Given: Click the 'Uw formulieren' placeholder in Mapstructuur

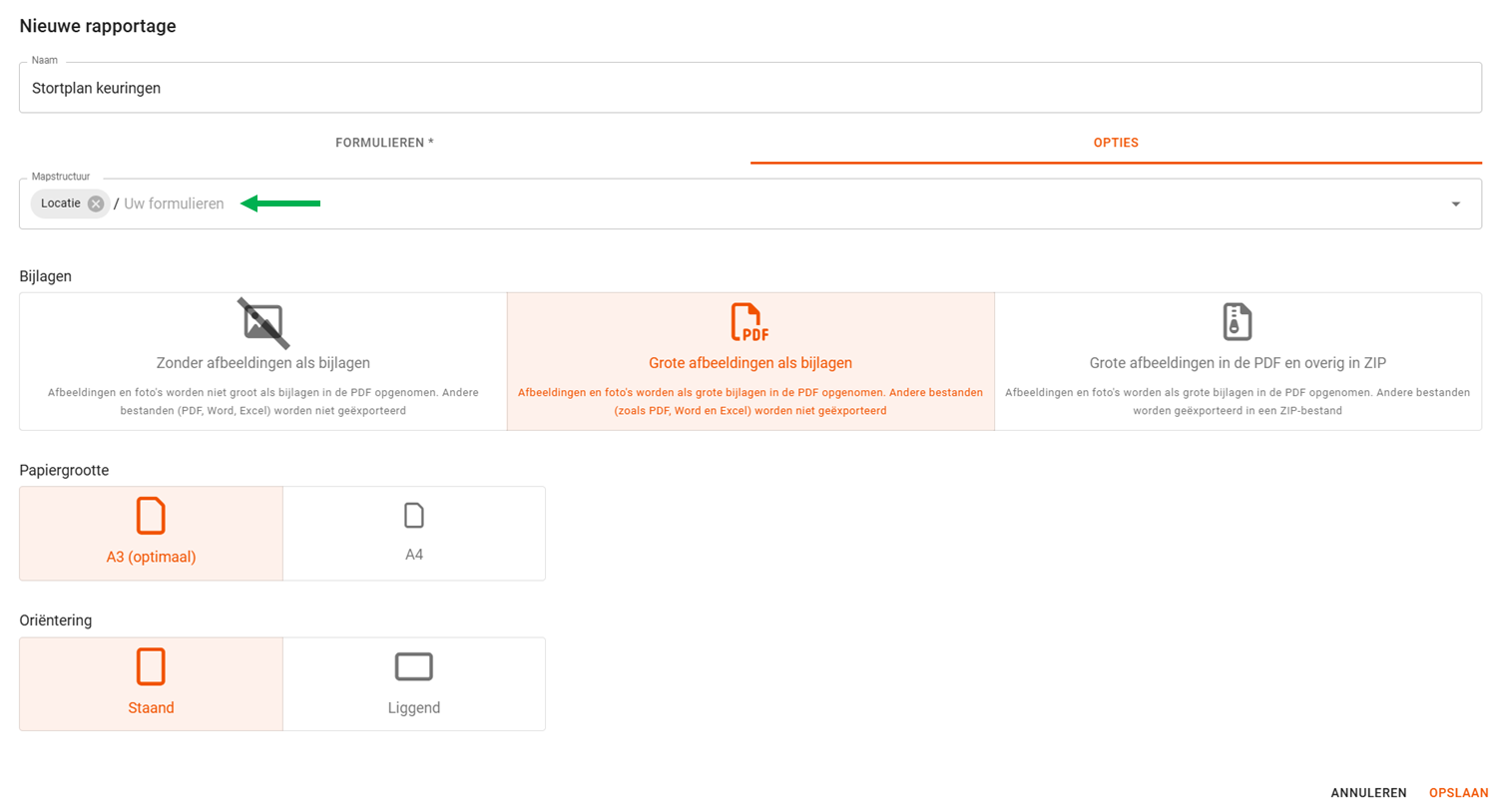Looking at the screenshot, I should (x=174, y=203).
